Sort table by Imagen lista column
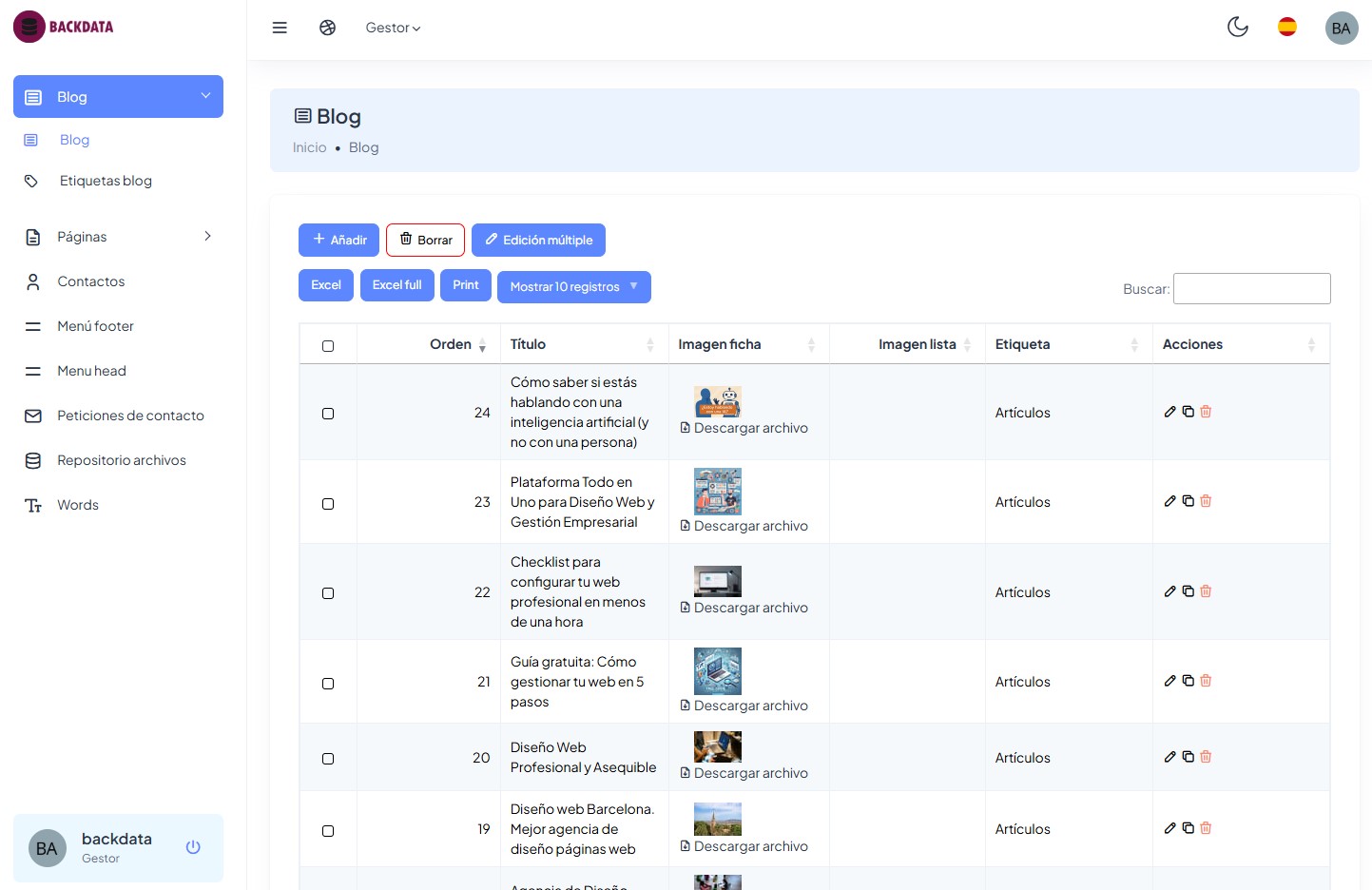The image size is (1372, 890). 907,344
